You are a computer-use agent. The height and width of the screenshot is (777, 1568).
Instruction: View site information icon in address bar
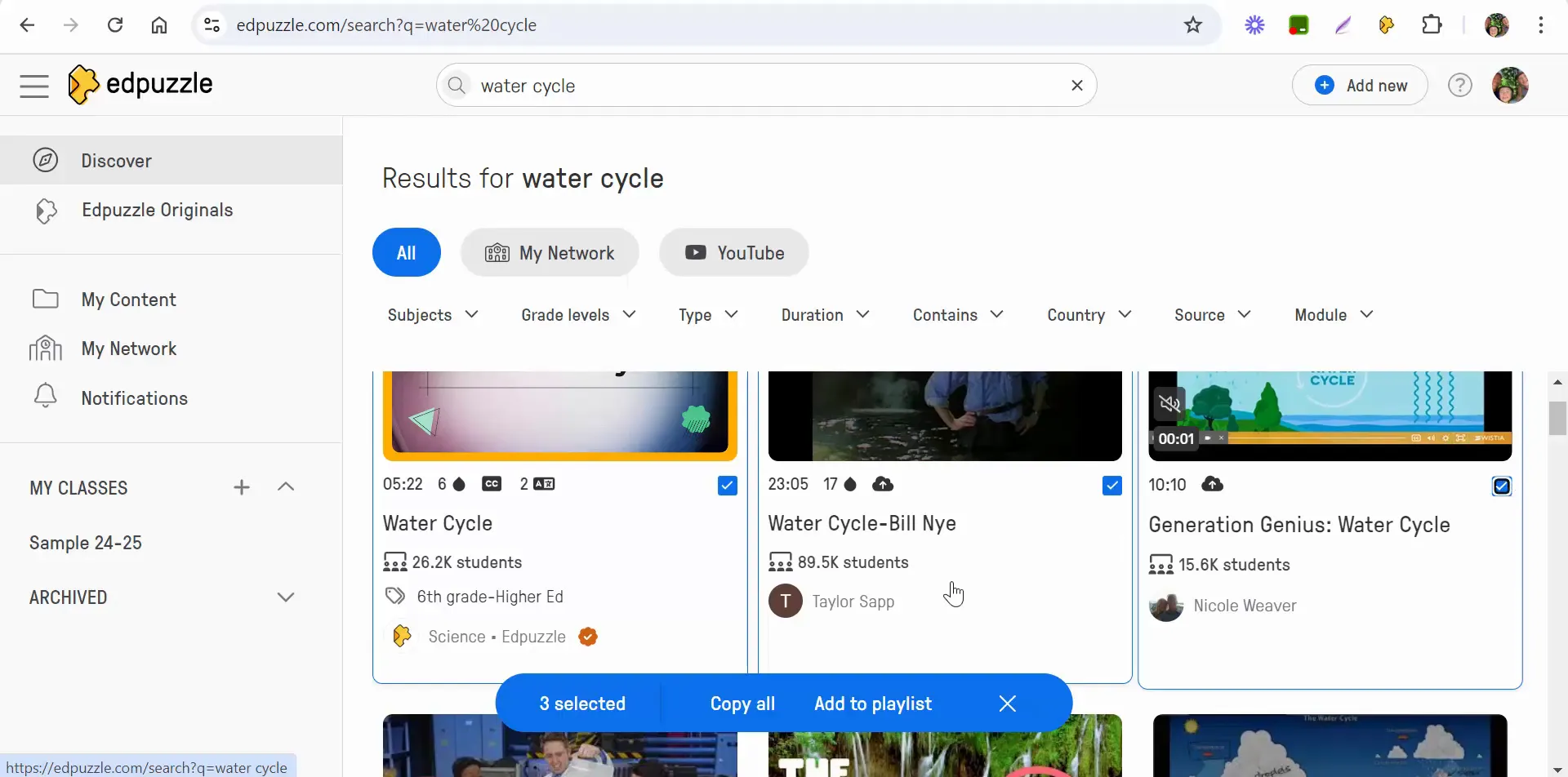coord(212,25)
